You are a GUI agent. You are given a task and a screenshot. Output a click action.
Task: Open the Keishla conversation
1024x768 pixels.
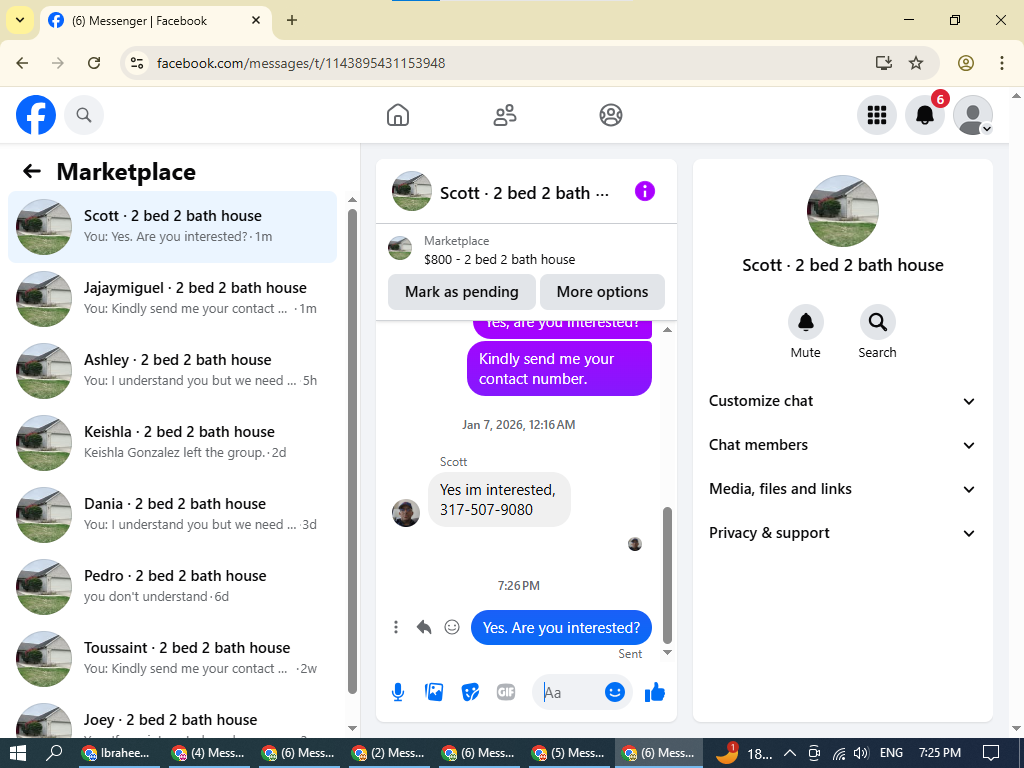[x=172, y=442]
